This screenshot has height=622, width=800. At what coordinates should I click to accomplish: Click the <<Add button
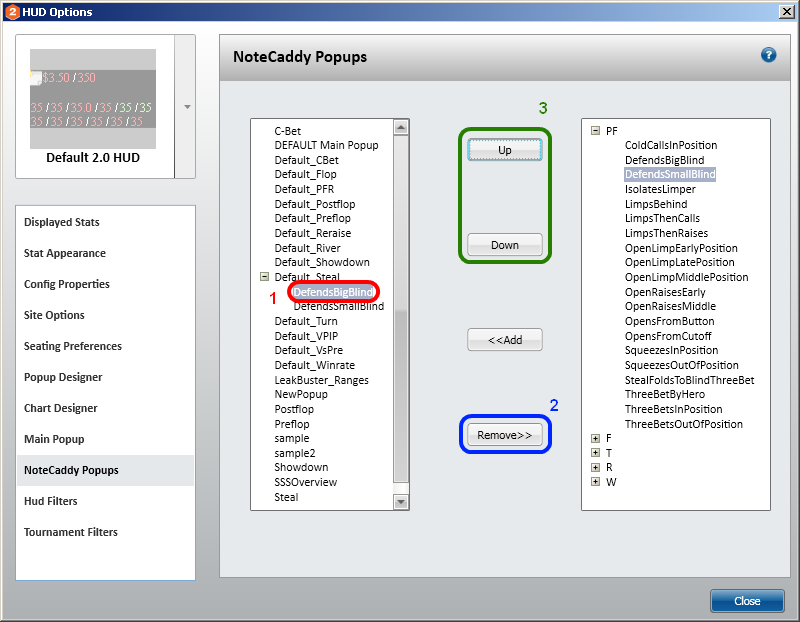click(505, 340)
